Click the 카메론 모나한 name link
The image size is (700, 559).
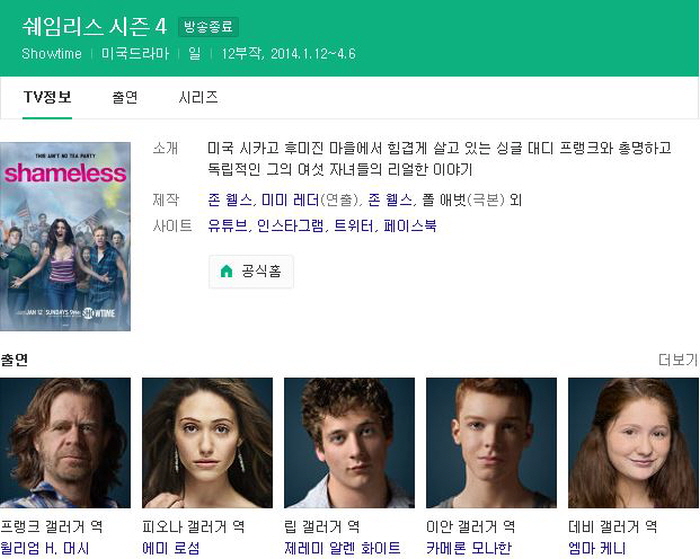pyautogui.click(x=468, y=548)
